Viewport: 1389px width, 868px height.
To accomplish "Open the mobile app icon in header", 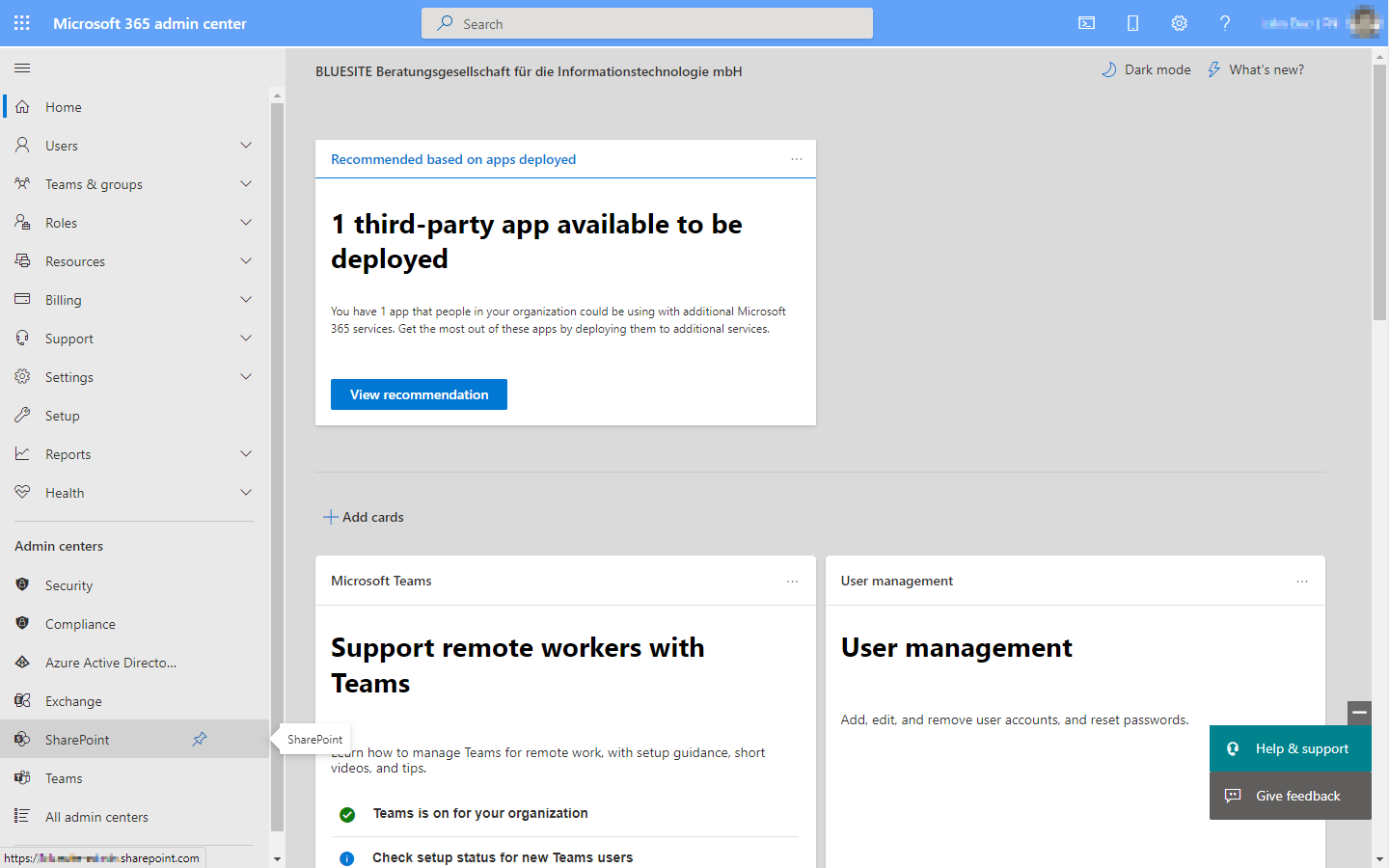I will pos(1133,23).
